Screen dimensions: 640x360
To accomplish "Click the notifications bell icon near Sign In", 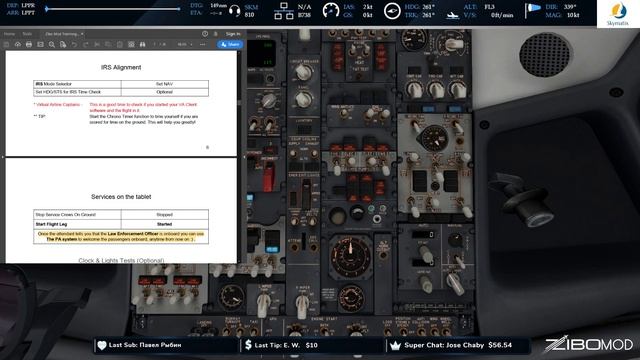I will (x=216, y=34).
